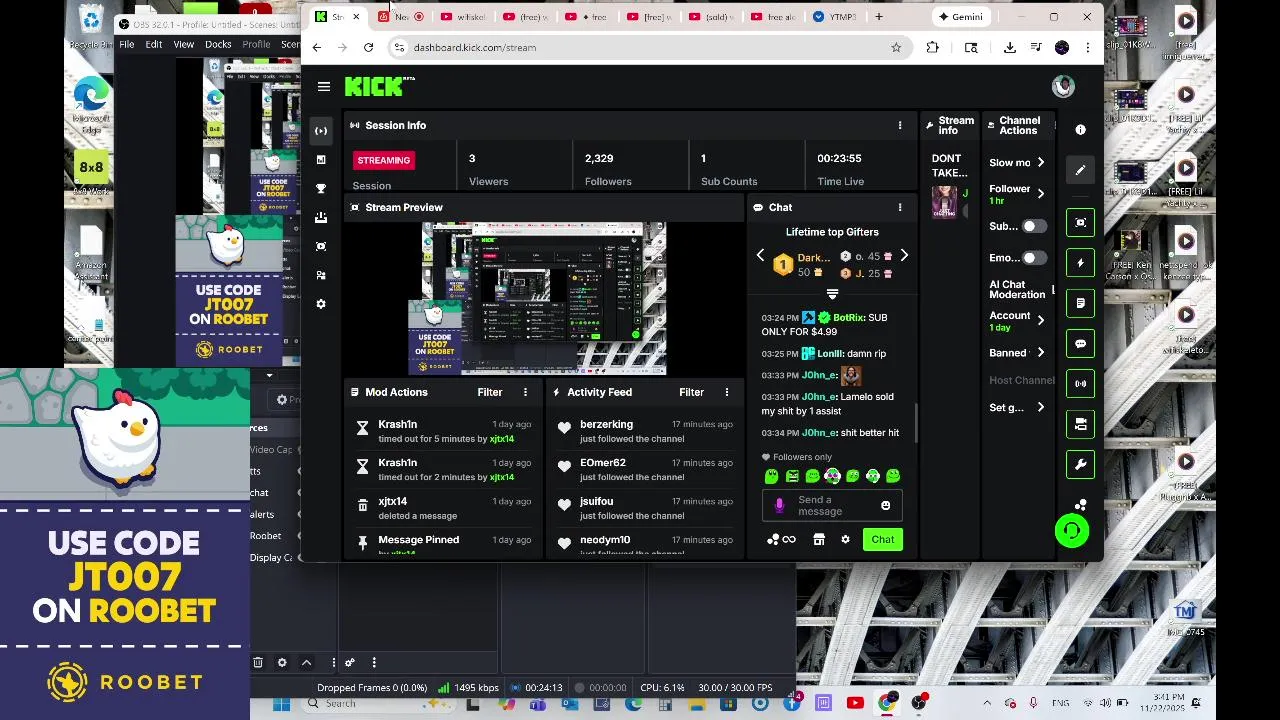Open Session Info three-dot options
Viewport: 1280px width, 720px height.
[x=899, y=125]
